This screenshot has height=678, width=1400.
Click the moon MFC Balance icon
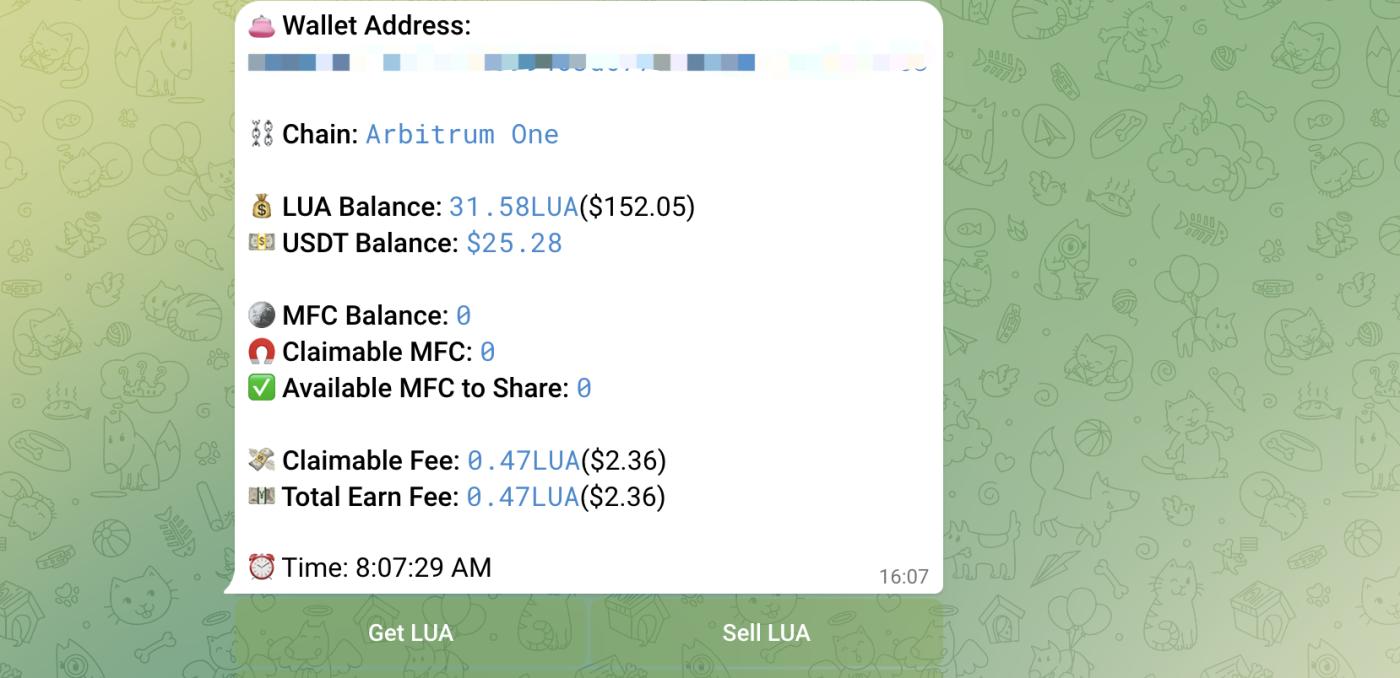pyautogui.click(x=262, y=316)
